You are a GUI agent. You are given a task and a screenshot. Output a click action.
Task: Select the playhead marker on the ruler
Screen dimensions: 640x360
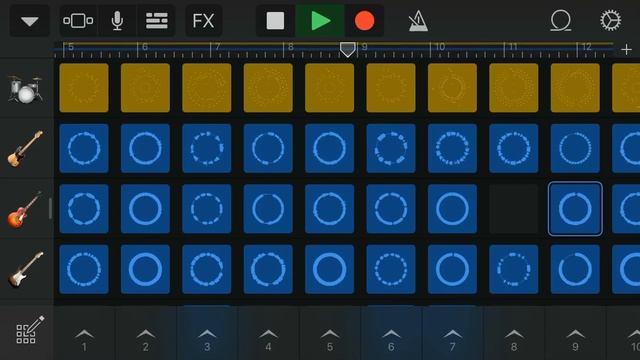(347, 49)
